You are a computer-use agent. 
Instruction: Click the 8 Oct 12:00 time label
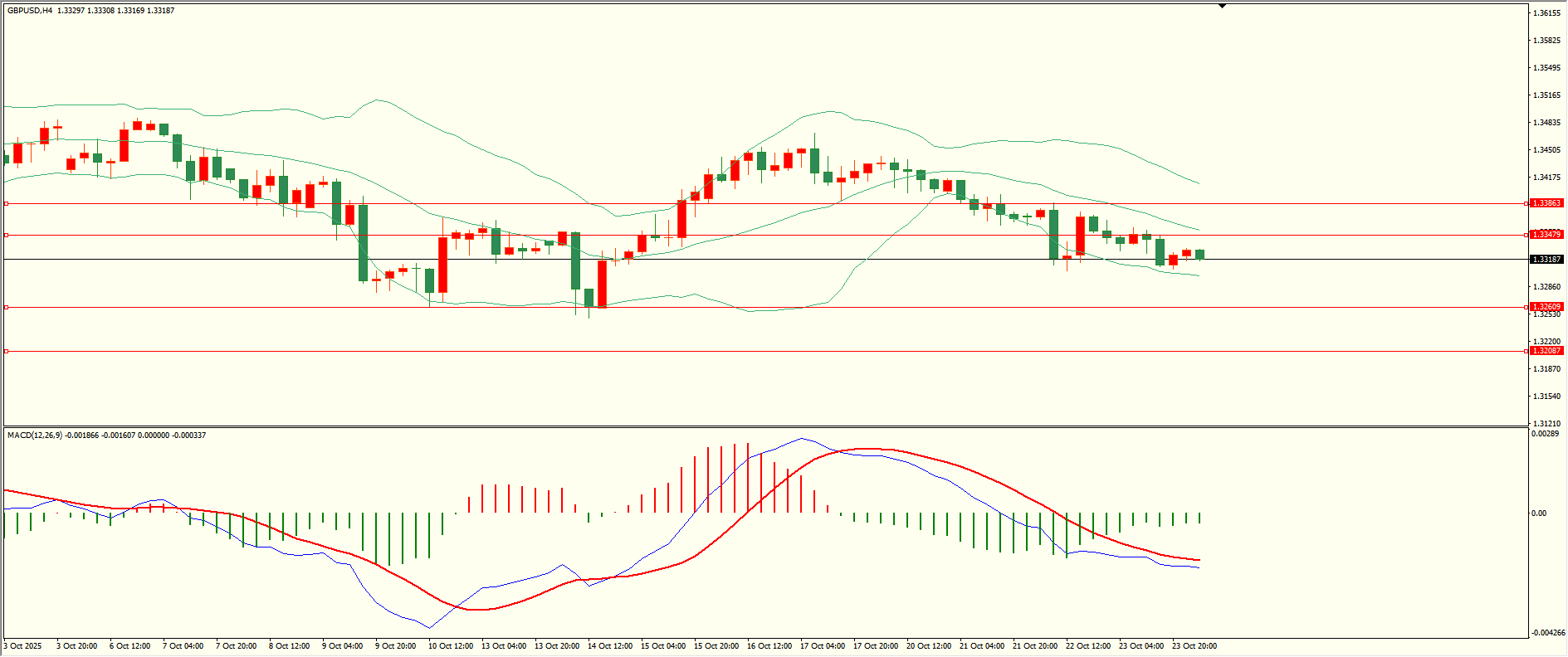point(289,646)
